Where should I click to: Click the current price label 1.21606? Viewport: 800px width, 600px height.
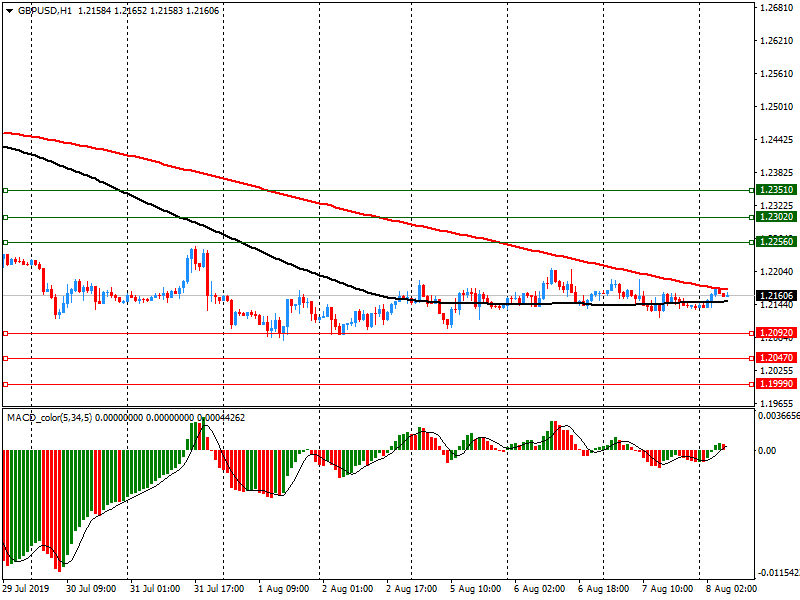pyautogui.click(x=776, y=295)
